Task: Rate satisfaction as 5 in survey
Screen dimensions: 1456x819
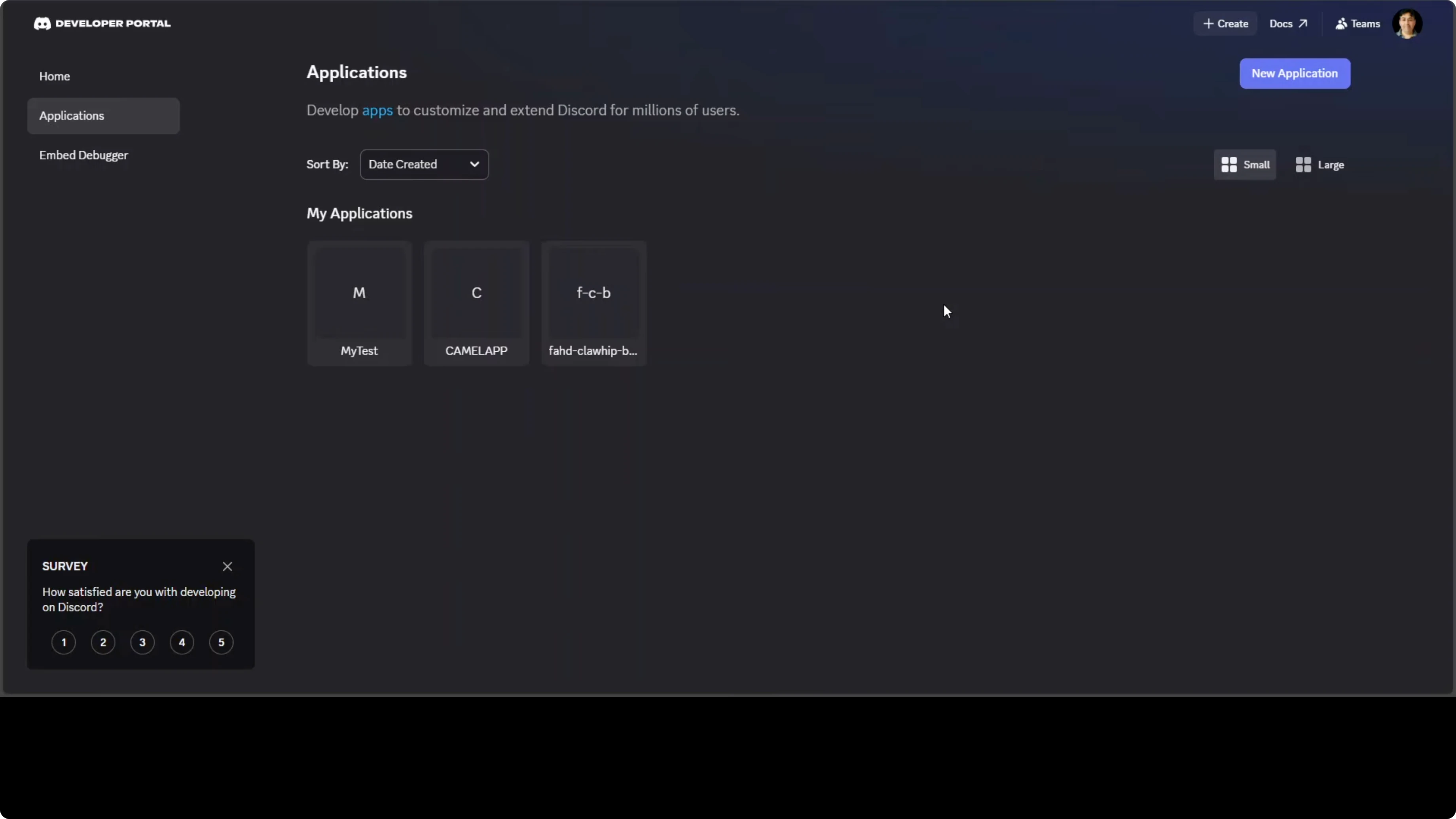Action: pos(221,642)
